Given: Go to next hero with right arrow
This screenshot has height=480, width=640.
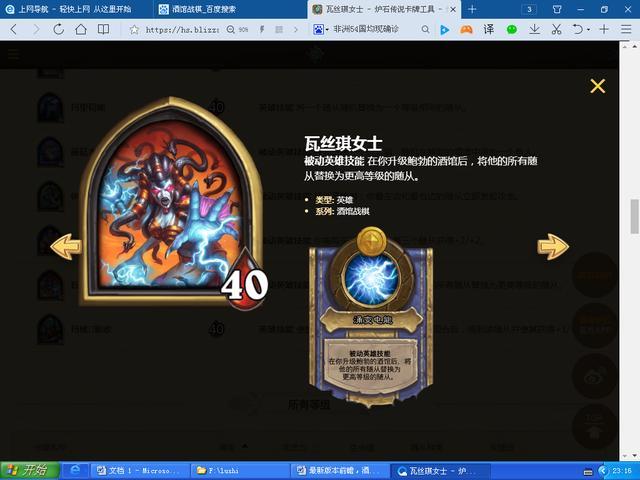Looking at the screenshot, I should pos(553,247).
